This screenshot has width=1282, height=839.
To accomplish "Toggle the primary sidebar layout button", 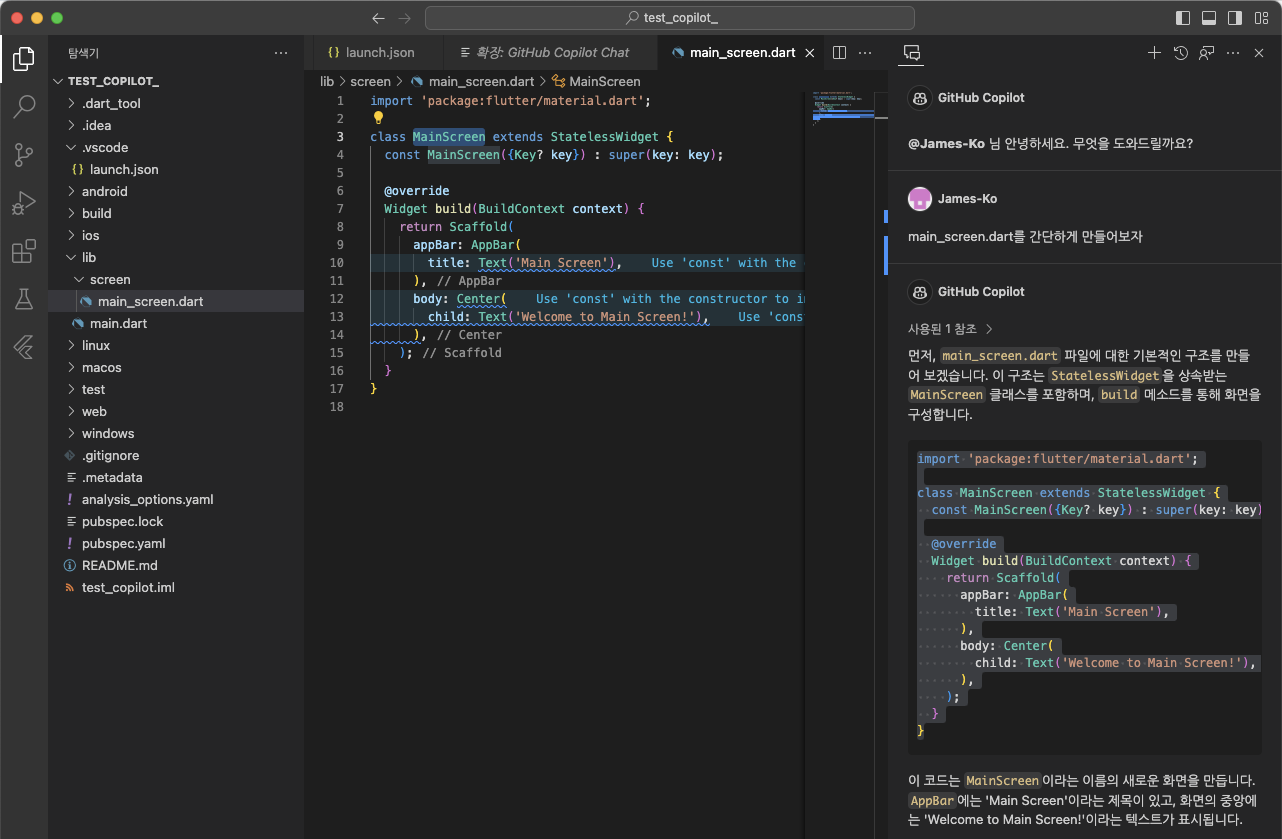I will click(1183, 18).
